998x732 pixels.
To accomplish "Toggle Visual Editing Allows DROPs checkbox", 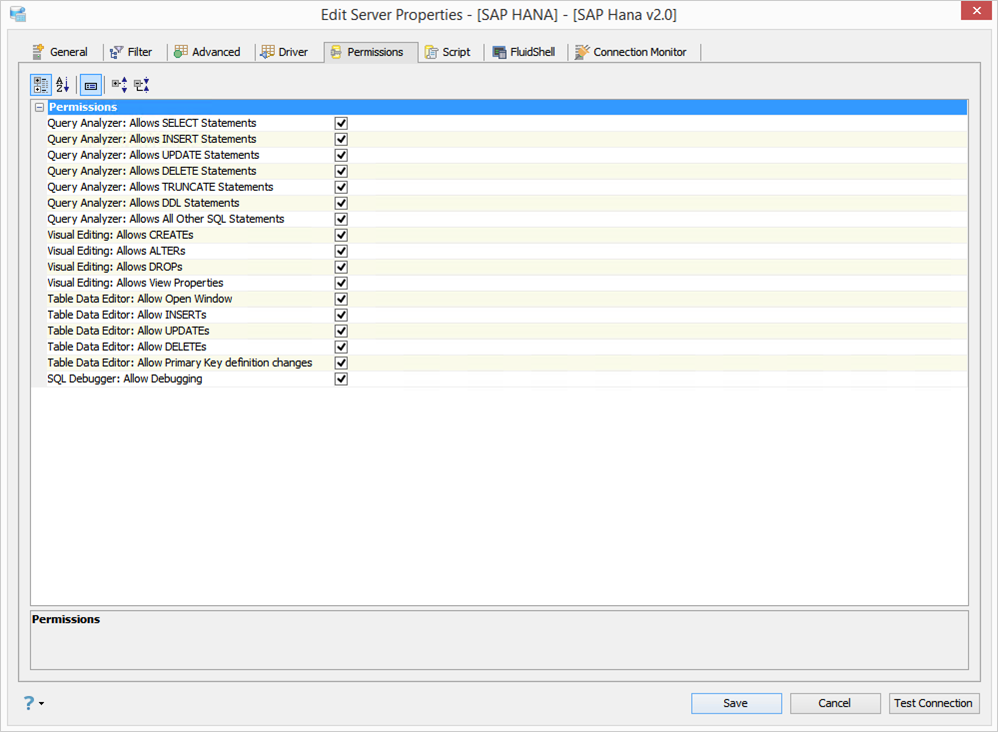I will 341,267.
